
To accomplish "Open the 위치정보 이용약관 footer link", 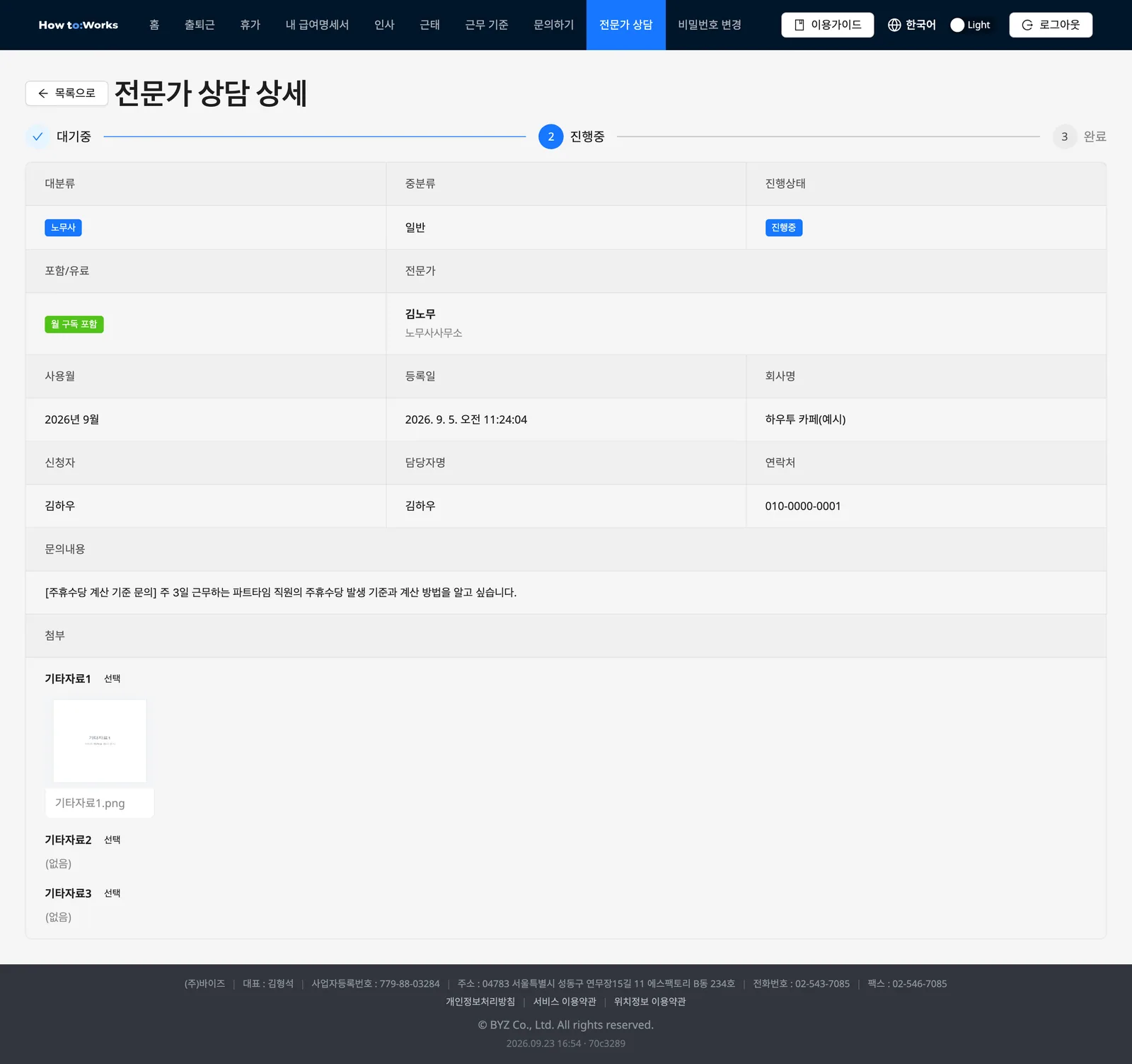I will click(x=650, y=1002).
